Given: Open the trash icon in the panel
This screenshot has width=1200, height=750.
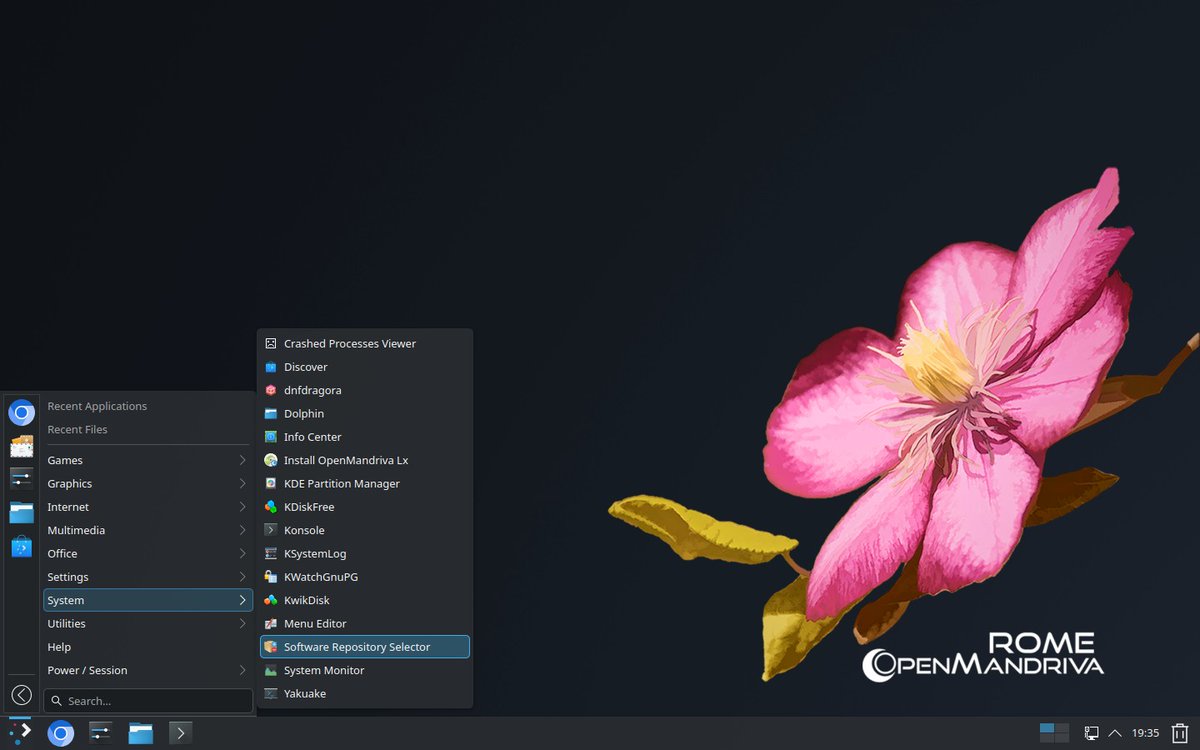Looking at the screenshot, I should pyautogui.click(x=1180, y=733).
